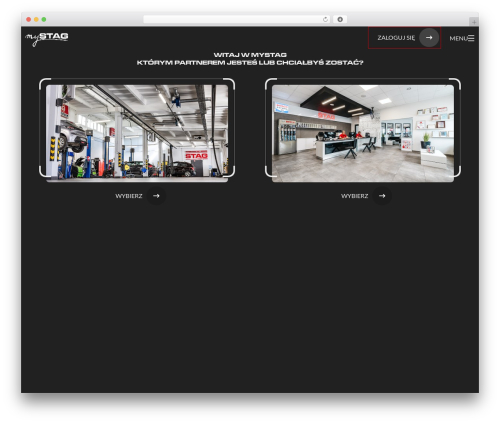Screen dimensions: 500x423
Task: Click the round icon right of address bar
Action: pos(340,19)
